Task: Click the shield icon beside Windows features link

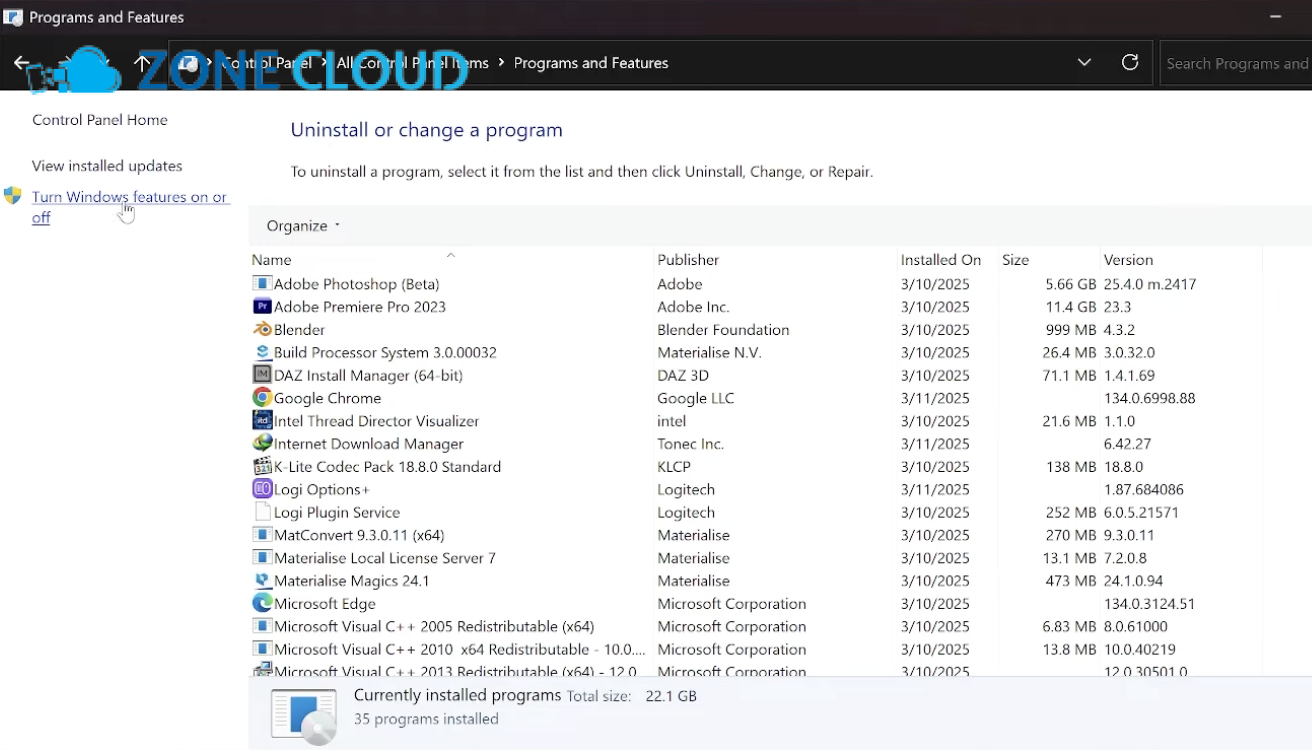Action: click(x=13, y=196)
